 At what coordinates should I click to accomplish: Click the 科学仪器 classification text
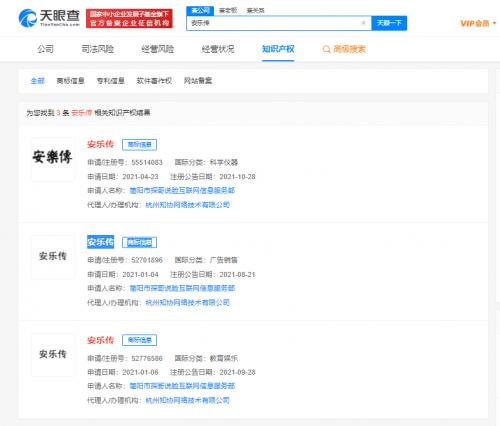point(224,163)
